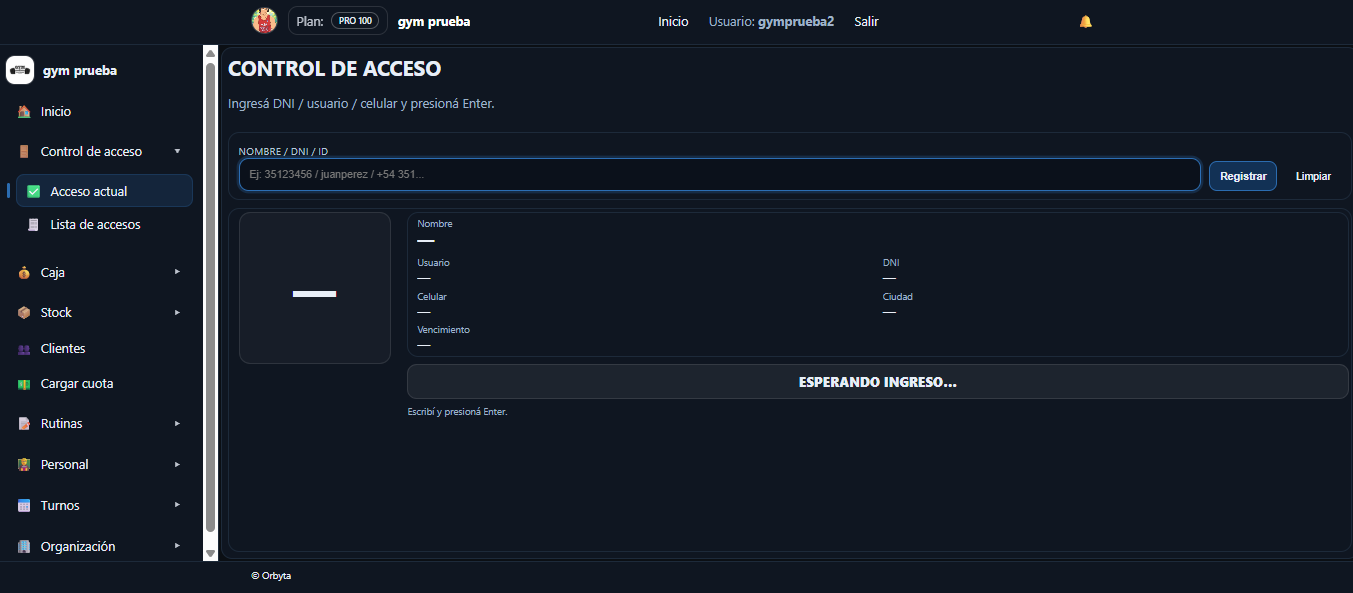Screen dimensions: 1353x593
Task: Open Inicio from the top navigation
Action: click(x=673, y=21)
